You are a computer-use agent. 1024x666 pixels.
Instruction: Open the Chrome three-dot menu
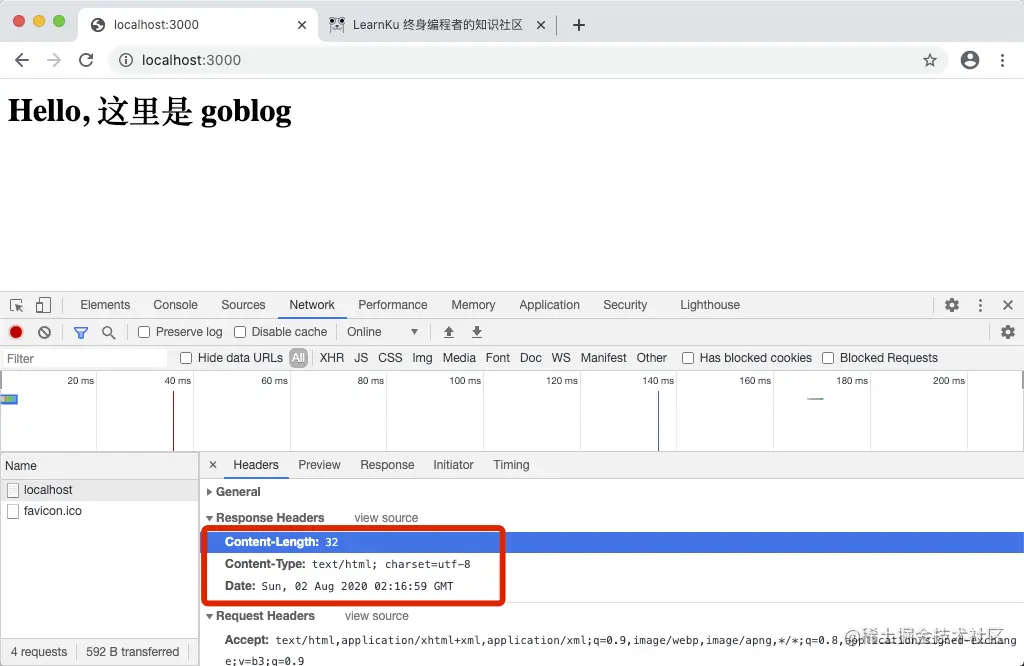pyautogui.click(x=1002, y=60)
